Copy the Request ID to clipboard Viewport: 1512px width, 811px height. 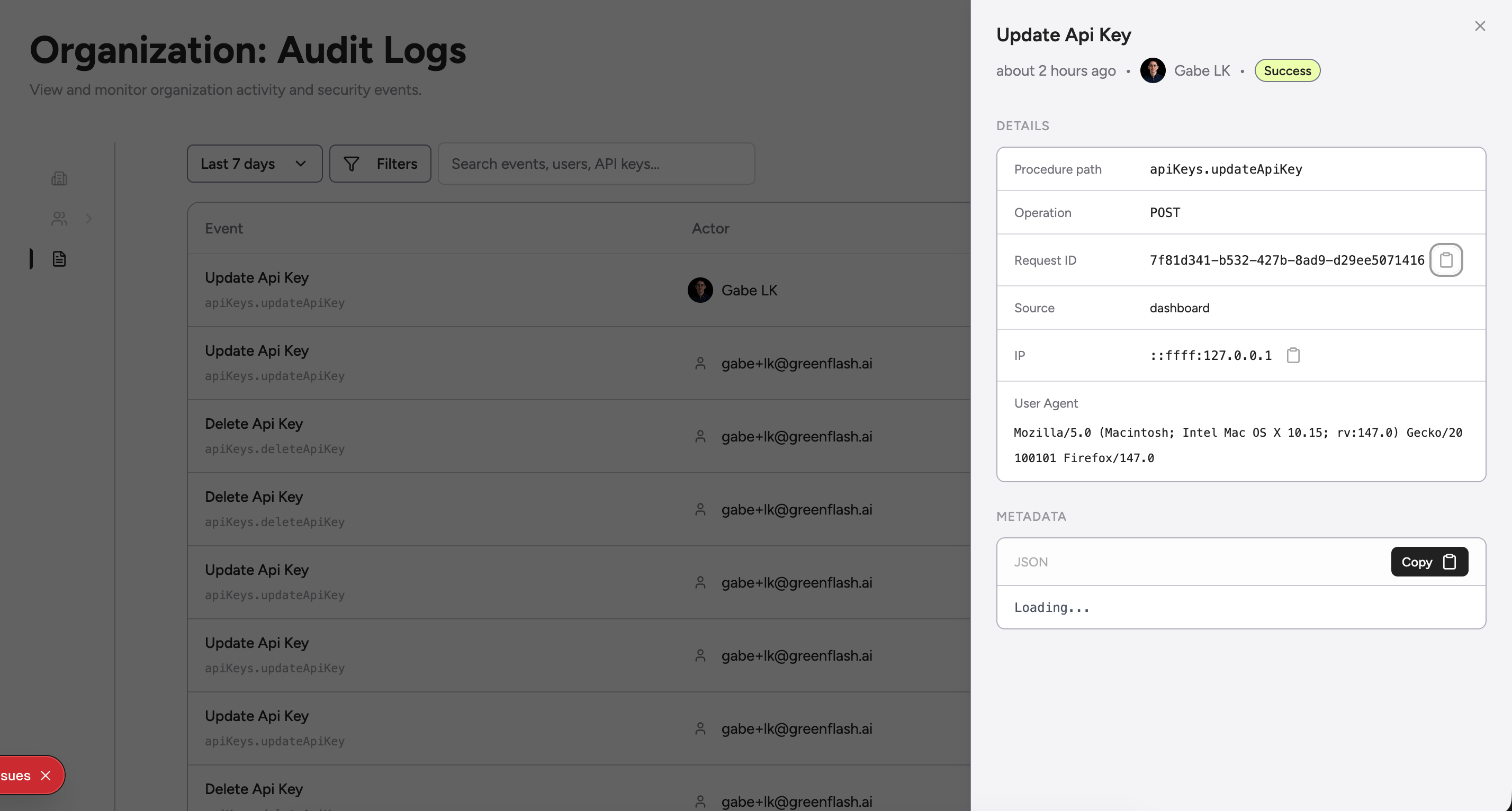point(1446,260)
